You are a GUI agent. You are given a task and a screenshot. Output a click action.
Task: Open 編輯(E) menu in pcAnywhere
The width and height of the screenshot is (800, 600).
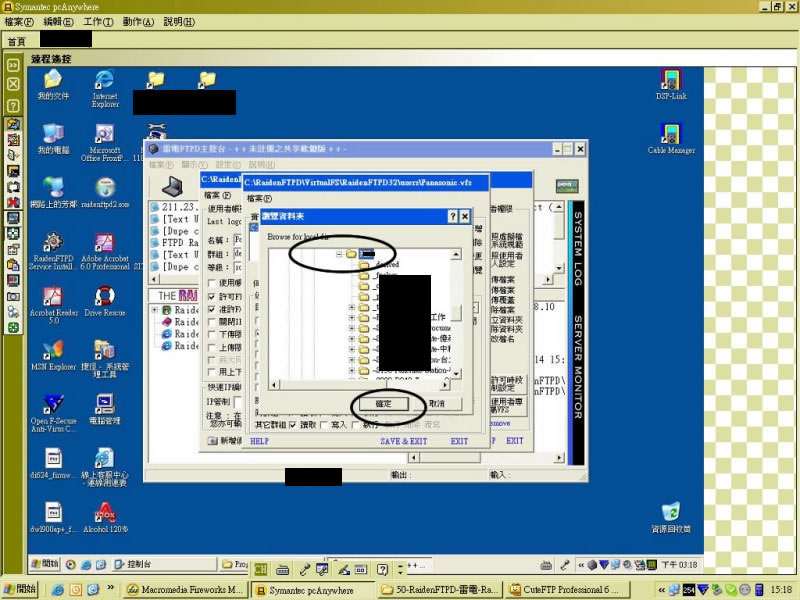(58, 22)
